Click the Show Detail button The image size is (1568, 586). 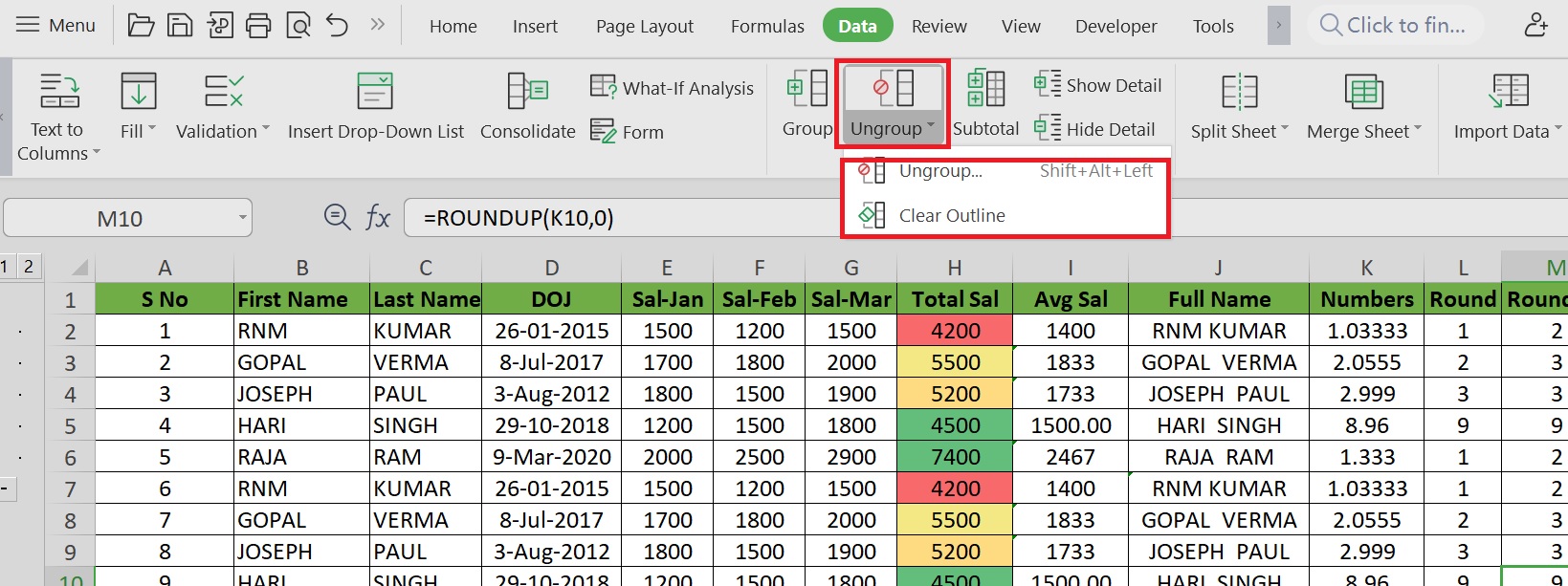[x=1098, y=85]
